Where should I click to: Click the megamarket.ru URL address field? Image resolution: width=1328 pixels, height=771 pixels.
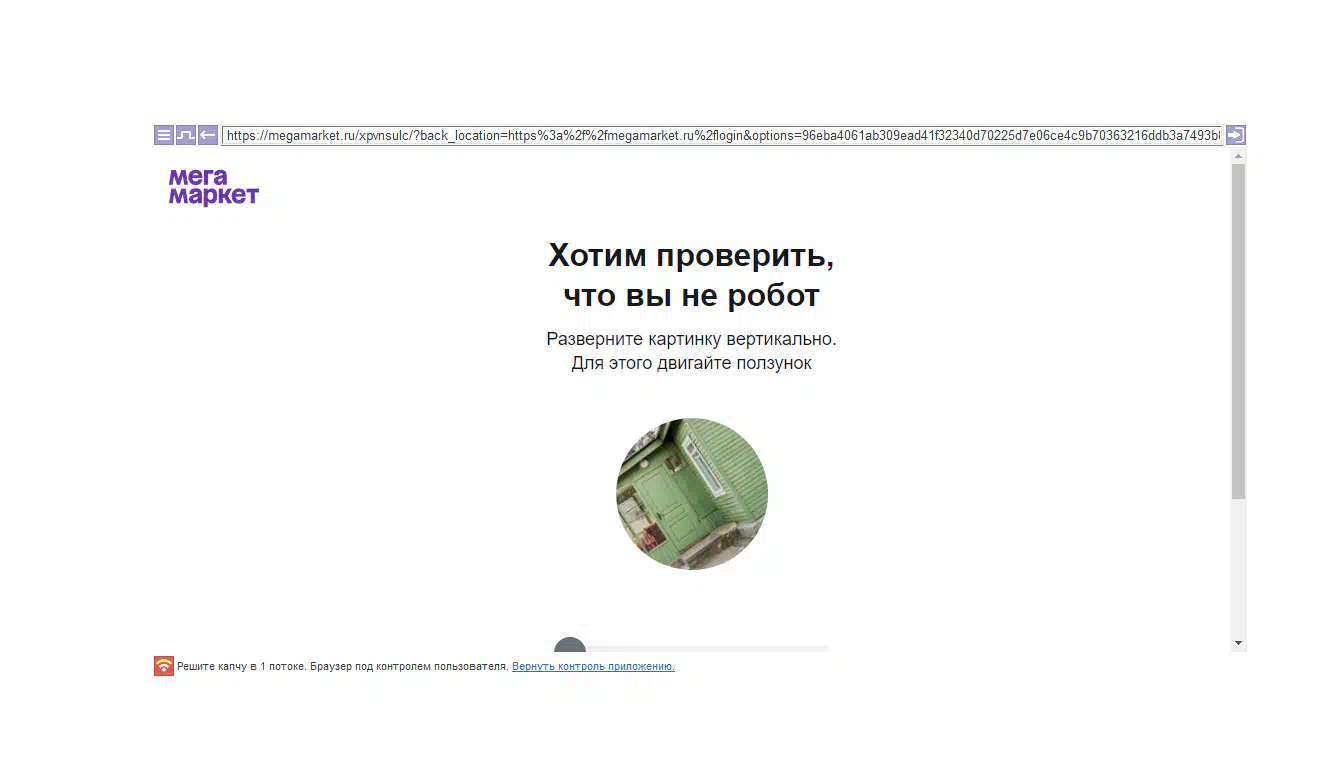point(722,135)
